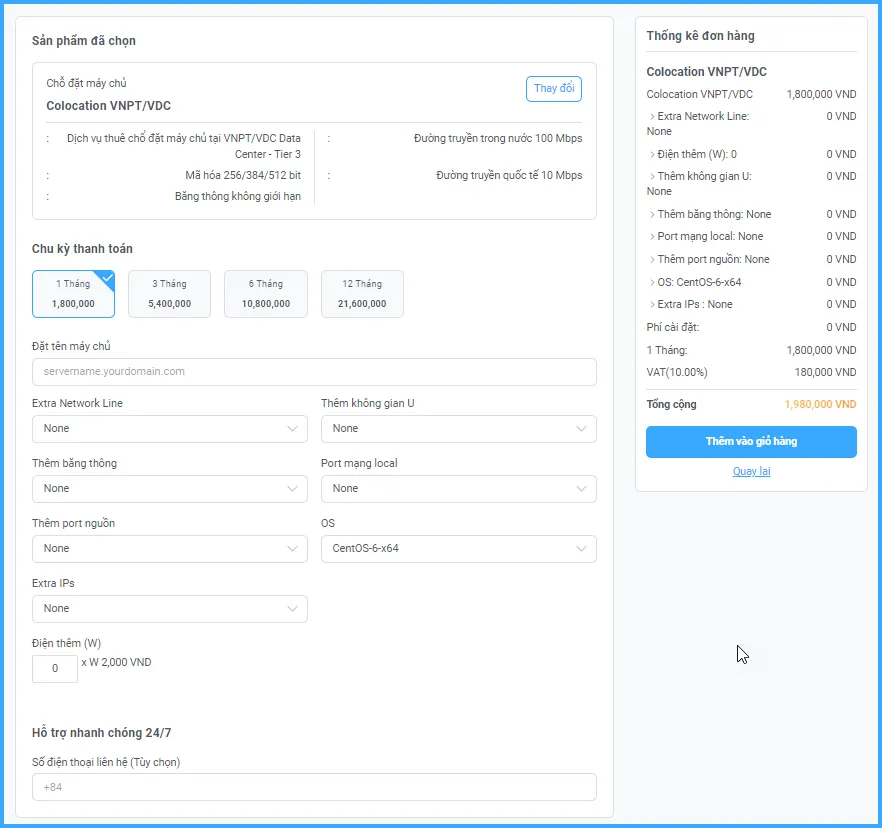Select the 1 Tháng billing cycle
Screen dimensions: 882x828
pyautogui.click(x=73, y=294)
